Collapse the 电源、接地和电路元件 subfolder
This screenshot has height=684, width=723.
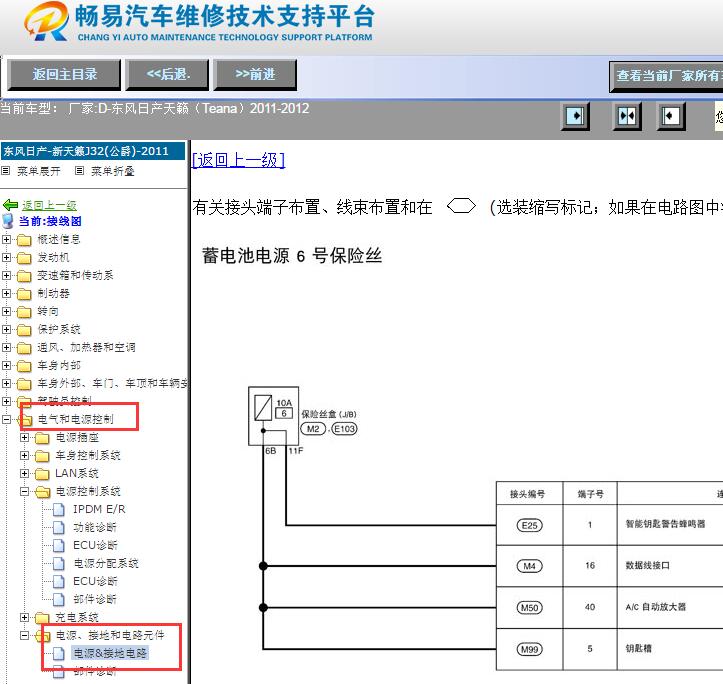pos(24,635)
